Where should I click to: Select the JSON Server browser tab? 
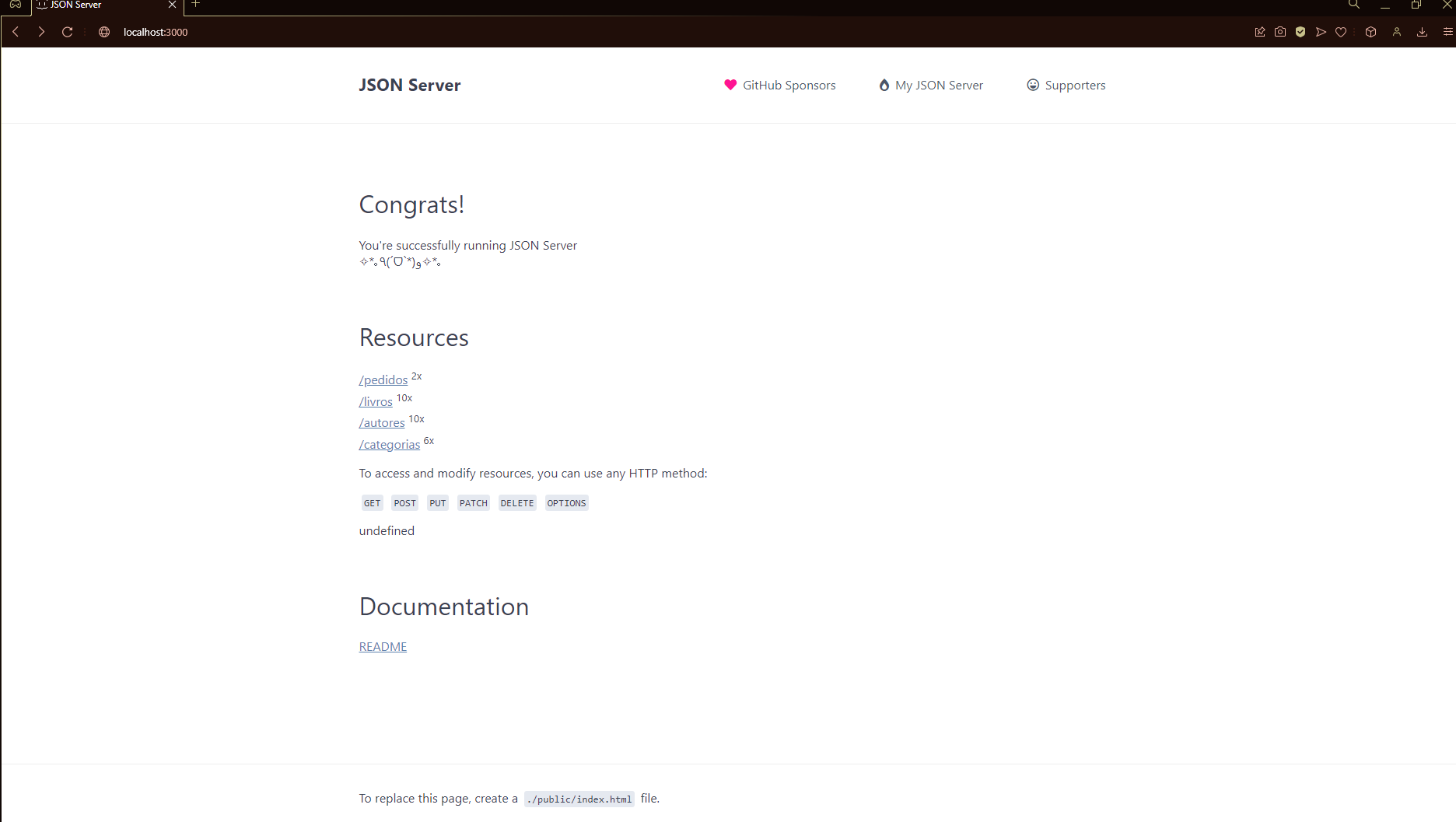coord(107,5)
